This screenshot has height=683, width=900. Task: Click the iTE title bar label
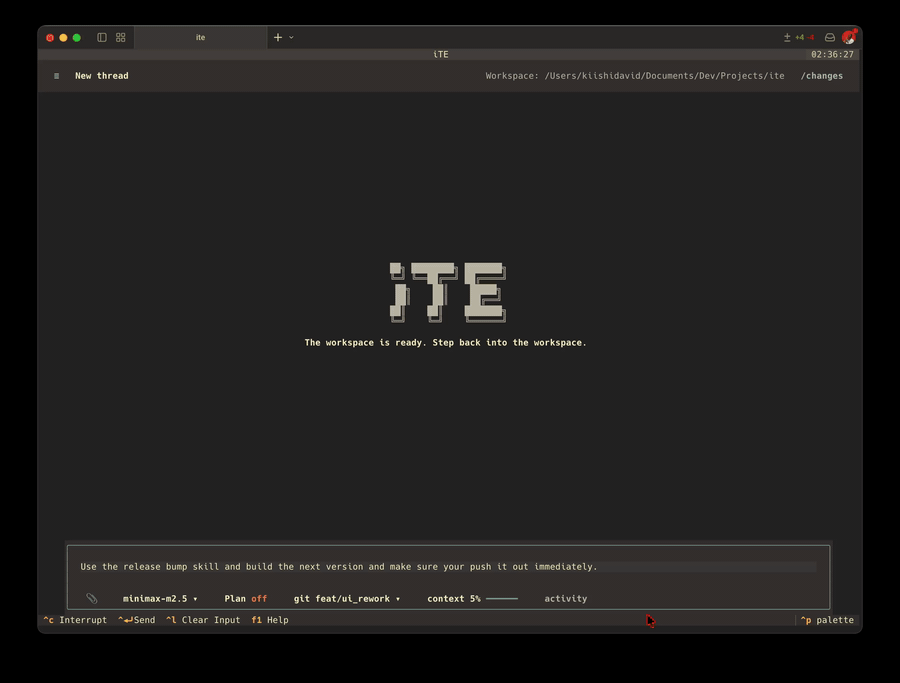tap(441, 55)
